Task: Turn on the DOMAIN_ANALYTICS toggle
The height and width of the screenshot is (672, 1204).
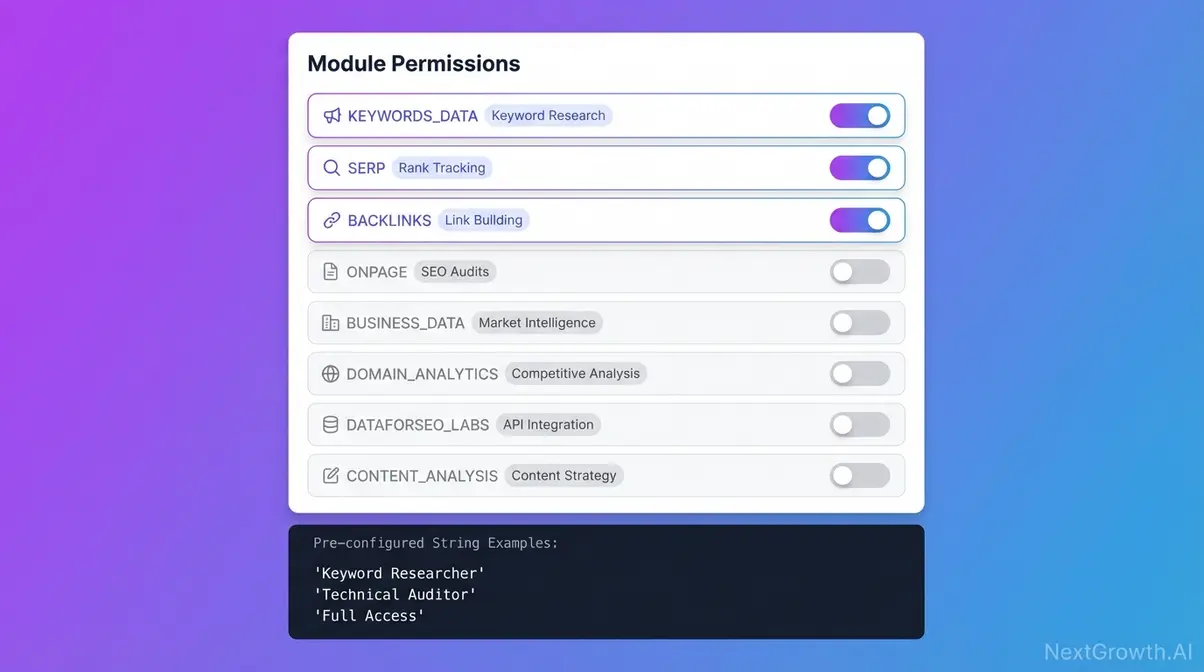Action: coord(860,373)
